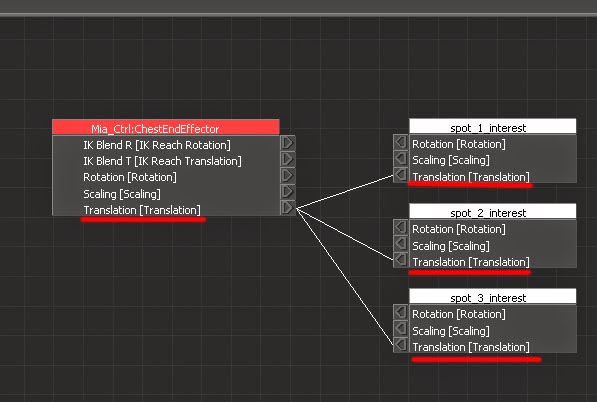
Task: Click spot_3_interest Scaling input connector
Action: click(401, 328)
